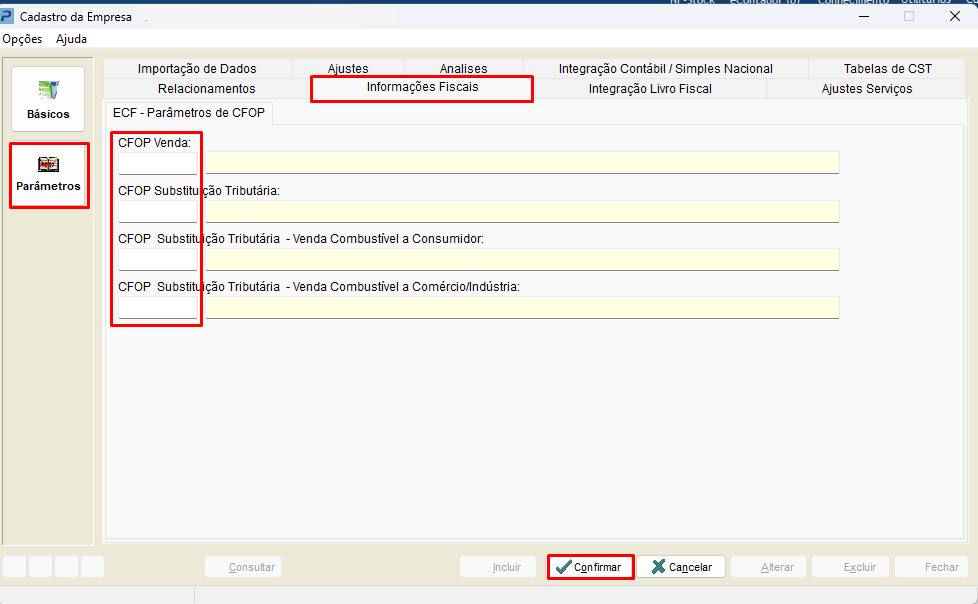This screenshot has width=978, height=604.
Task: Click Venda Combustível a Consumidor description field
Action: coord(522,259)
